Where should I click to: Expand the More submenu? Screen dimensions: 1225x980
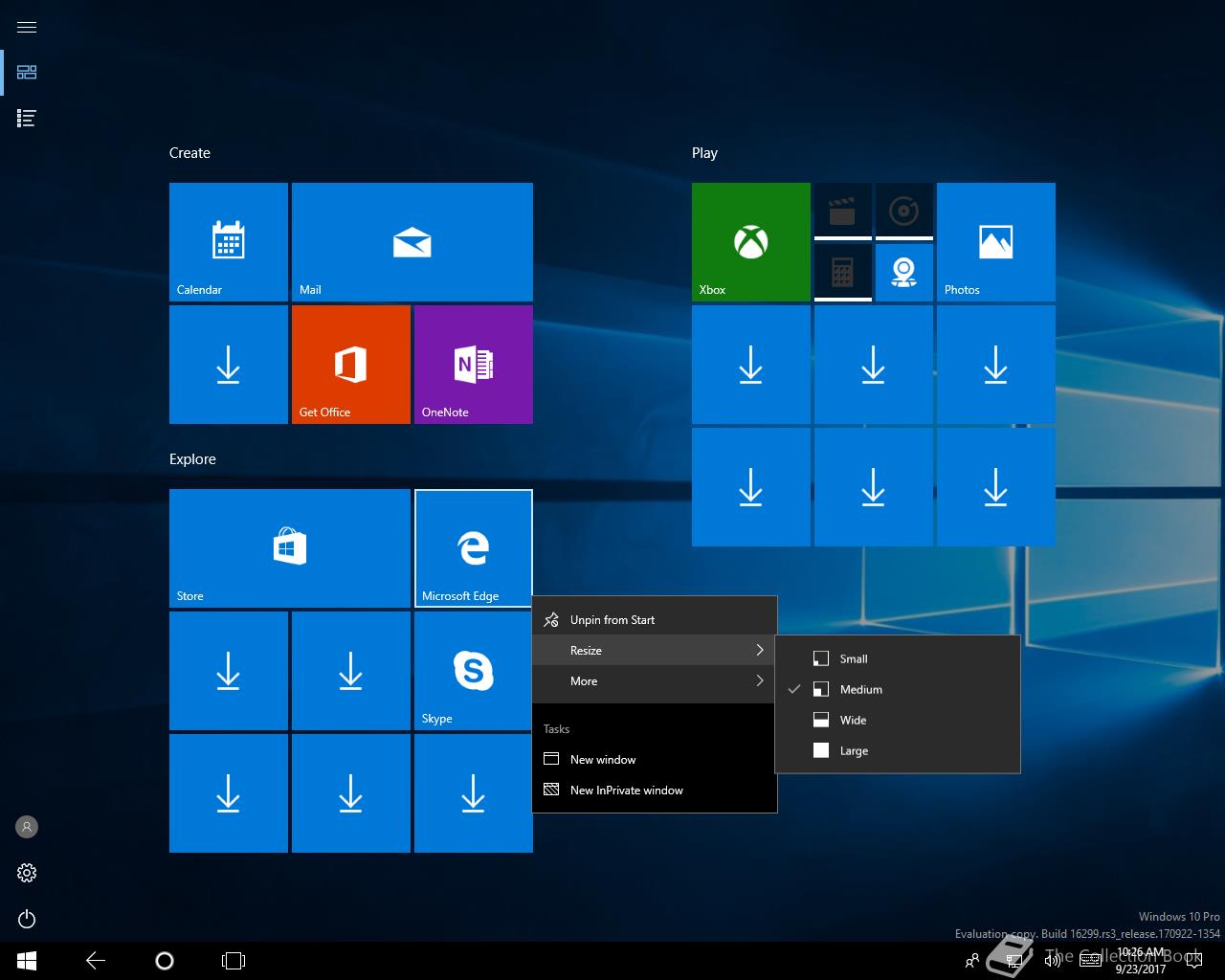click(x=655, y=681)
